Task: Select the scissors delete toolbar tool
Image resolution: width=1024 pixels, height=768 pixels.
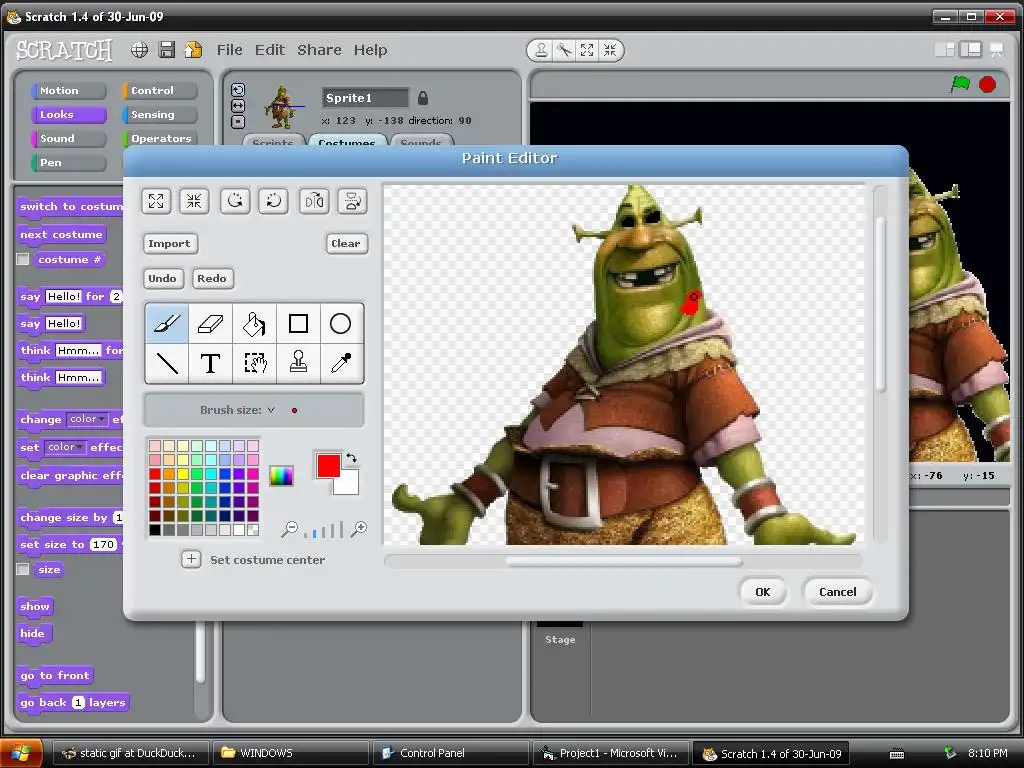Action: (564, 50)
